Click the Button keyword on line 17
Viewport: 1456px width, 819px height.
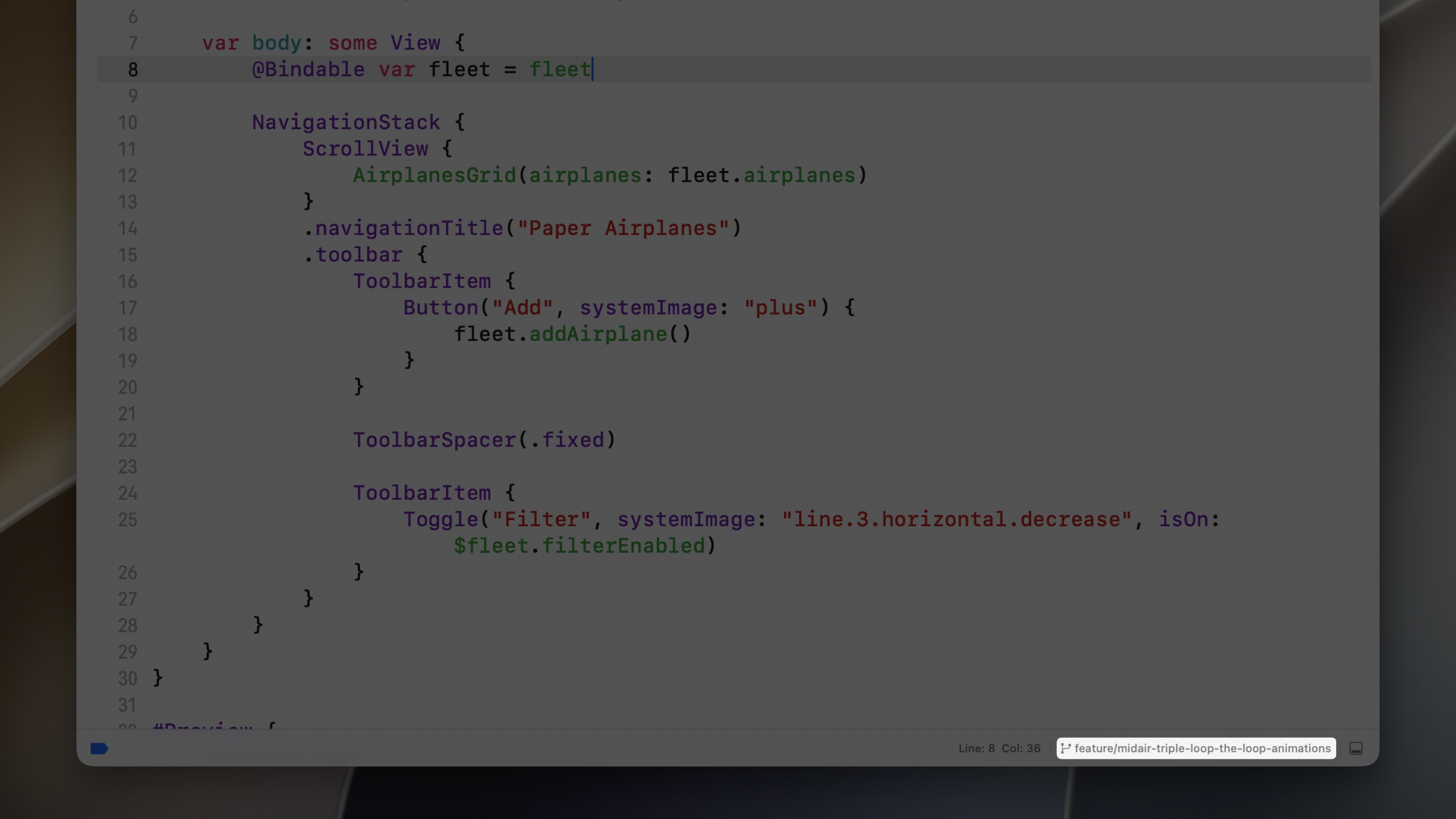click(x=441, y=308)
